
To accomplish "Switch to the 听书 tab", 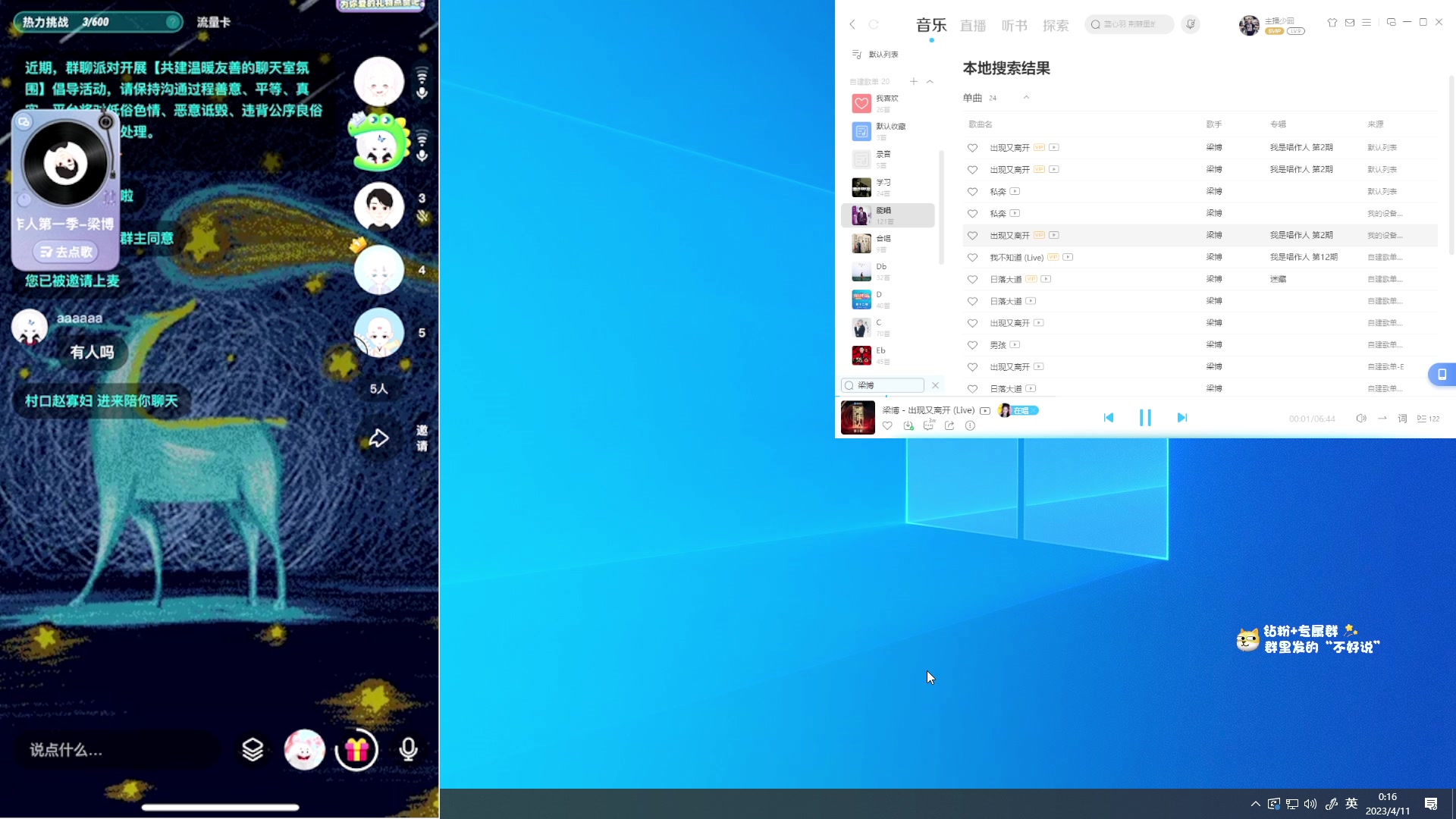I will 1014,25.
